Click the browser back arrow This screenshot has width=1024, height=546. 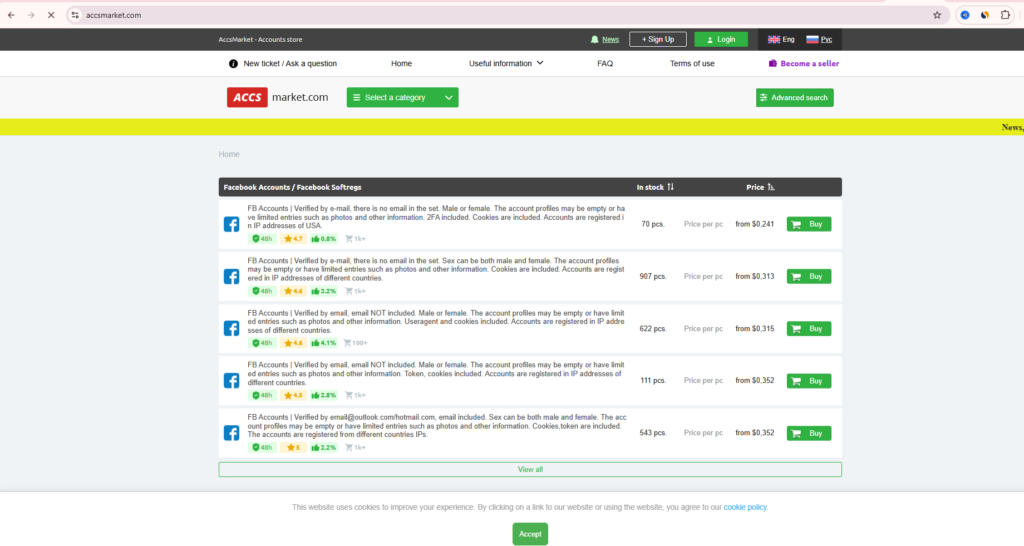pos(11,15)
